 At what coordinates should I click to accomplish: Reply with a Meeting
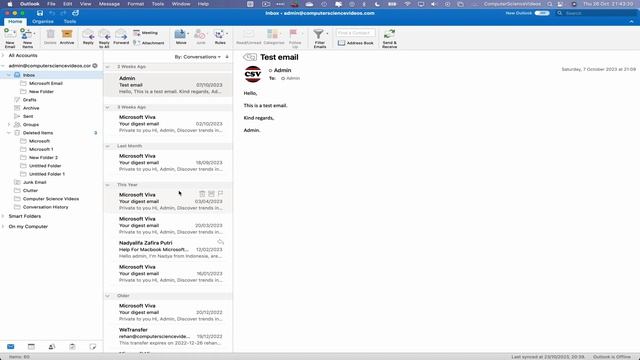point(146,33)
